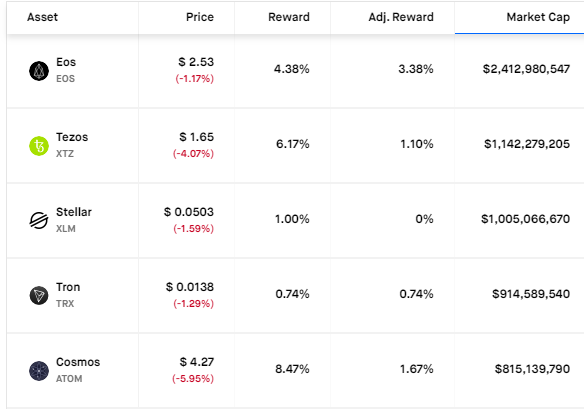Click the 6.17% reward value
This screenshot has height=409, width=584.
(x=293, y=144)
